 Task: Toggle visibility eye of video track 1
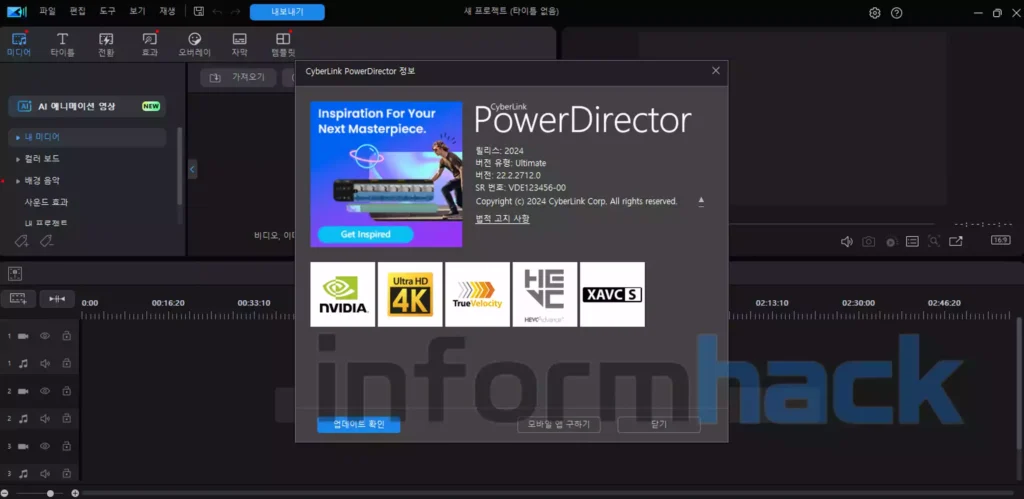click(45, 336)
